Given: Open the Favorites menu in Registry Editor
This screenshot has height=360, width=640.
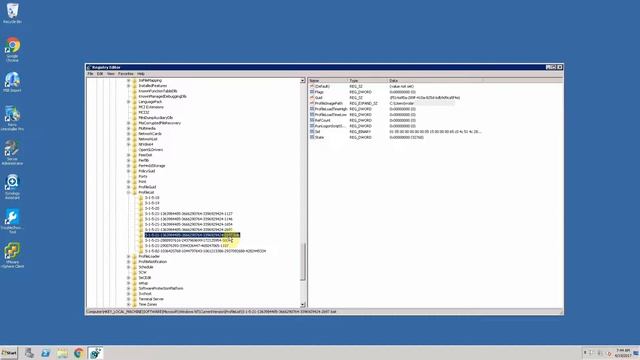Looking at the screenshot, I should (126, 74).
